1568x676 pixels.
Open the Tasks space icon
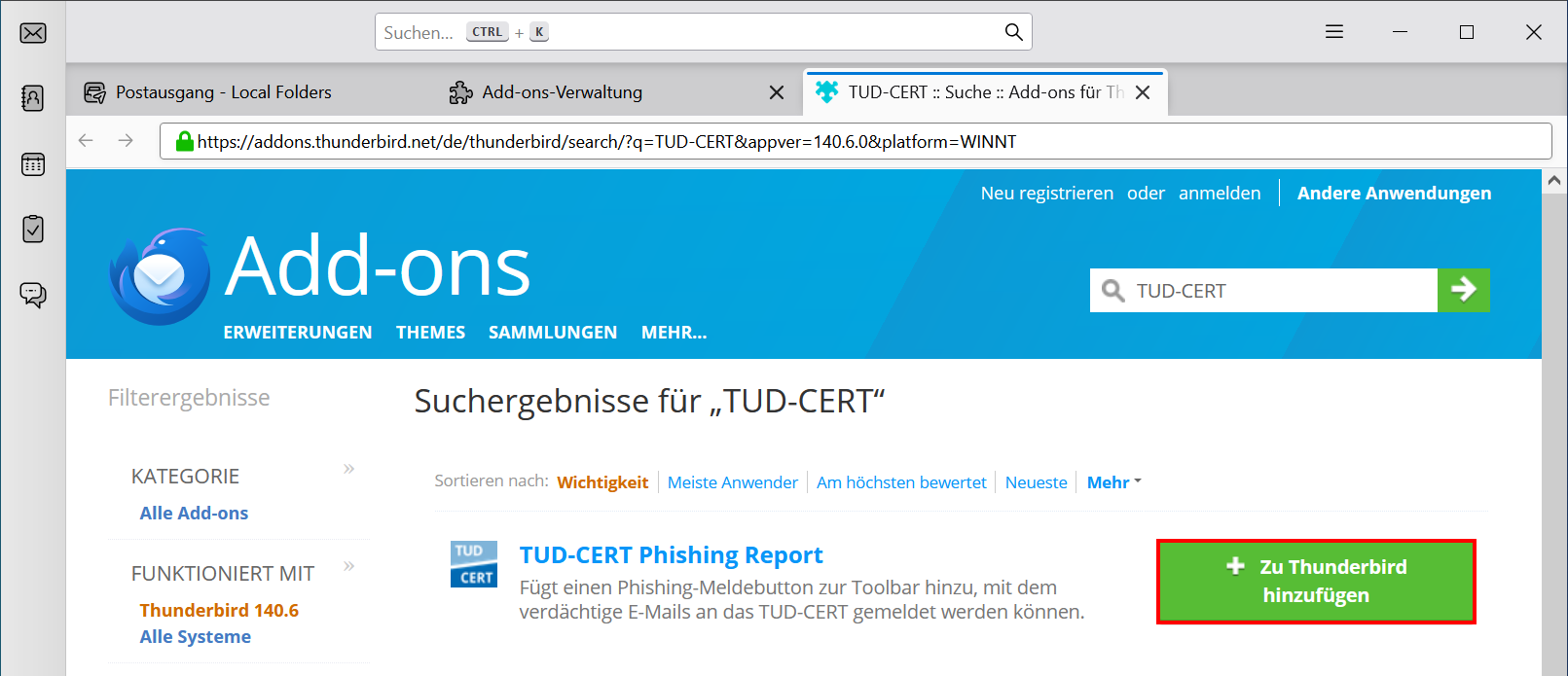(x=33, y=230)
